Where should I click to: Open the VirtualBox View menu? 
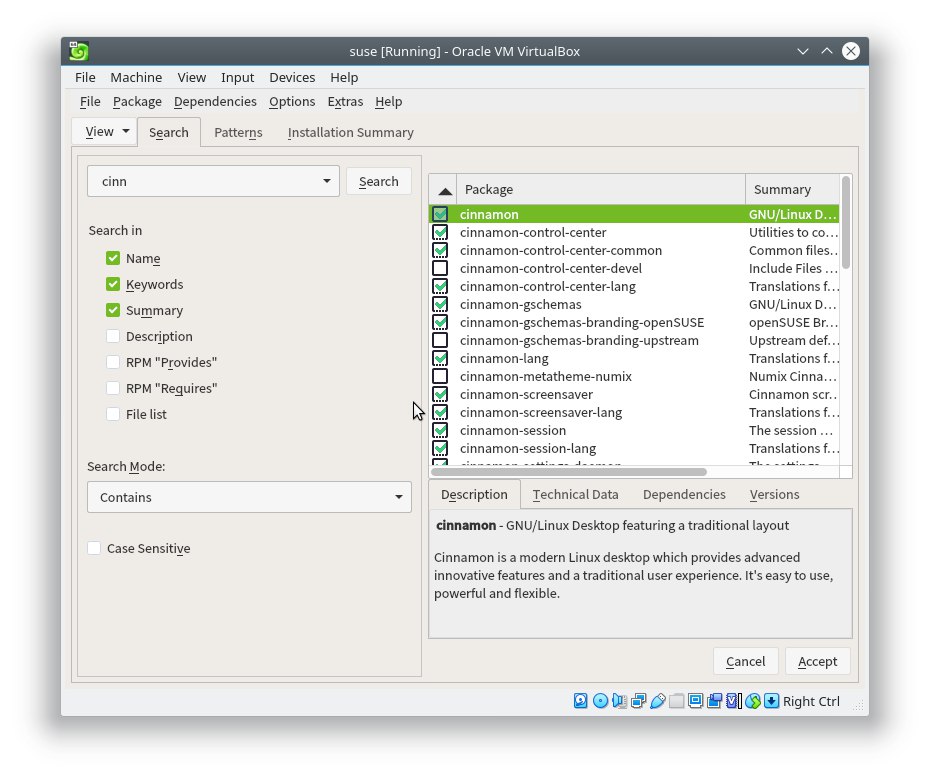192,77
